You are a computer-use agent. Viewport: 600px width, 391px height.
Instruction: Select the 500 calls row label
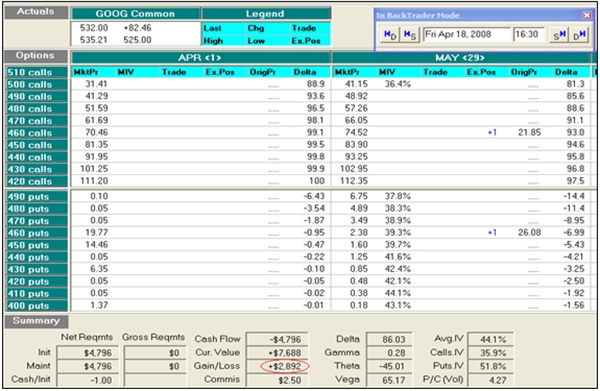(x=36, y=85)
